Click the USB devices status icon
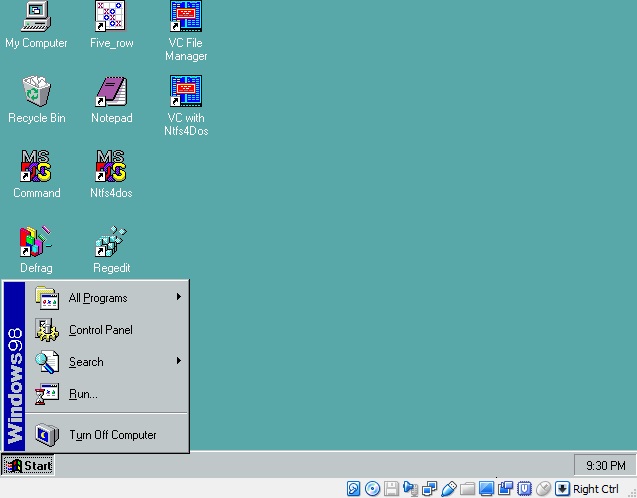 tap(448, 488)
